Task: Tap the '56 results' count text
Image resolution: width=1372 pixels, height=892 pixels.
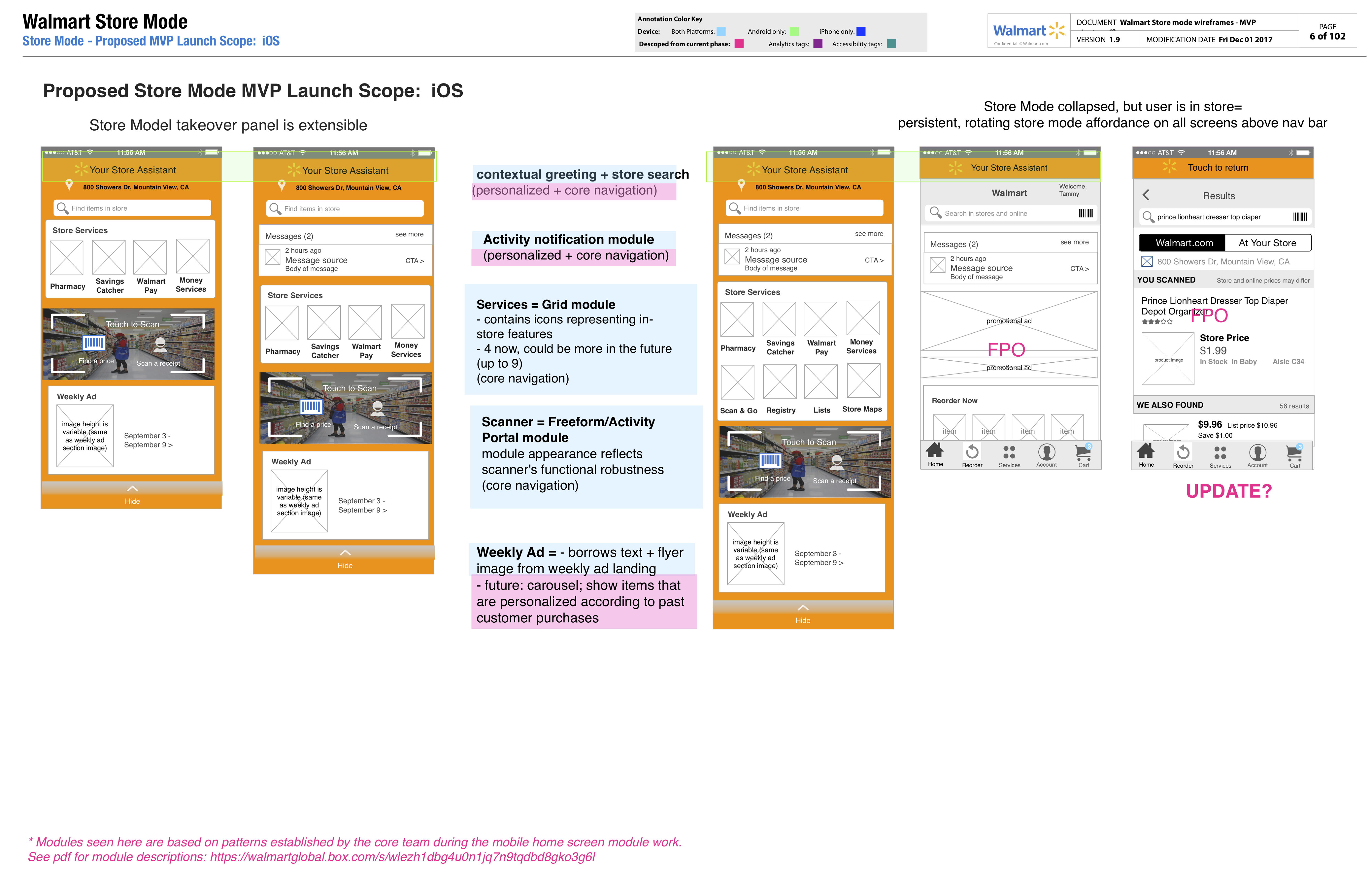Action: [1294, 406]
